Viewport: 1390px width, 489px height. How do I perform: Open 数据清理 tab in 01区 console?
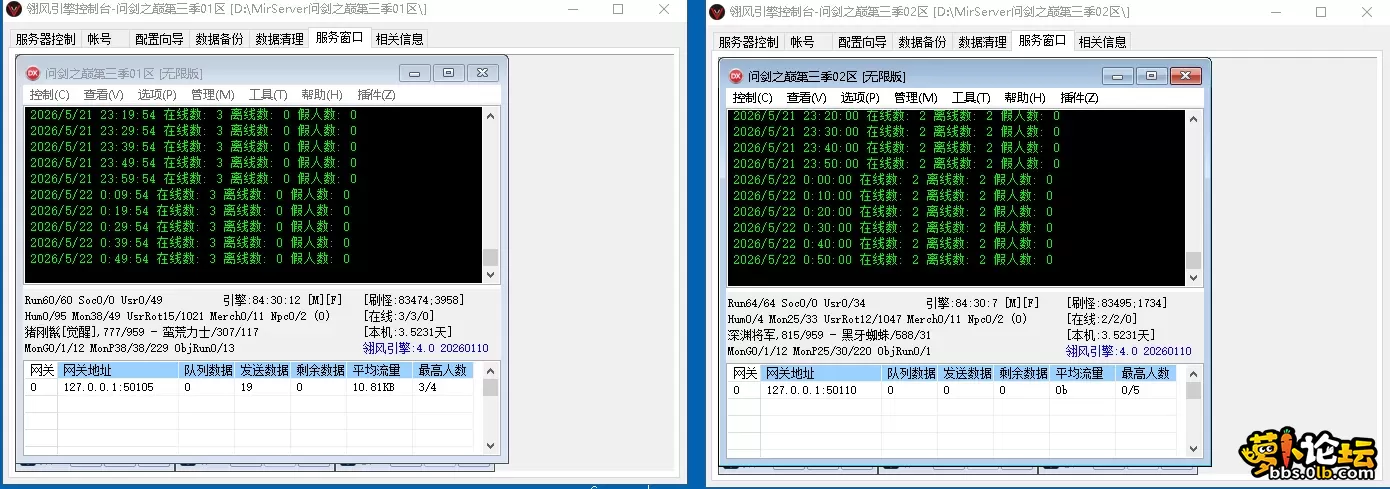point(280,40)
